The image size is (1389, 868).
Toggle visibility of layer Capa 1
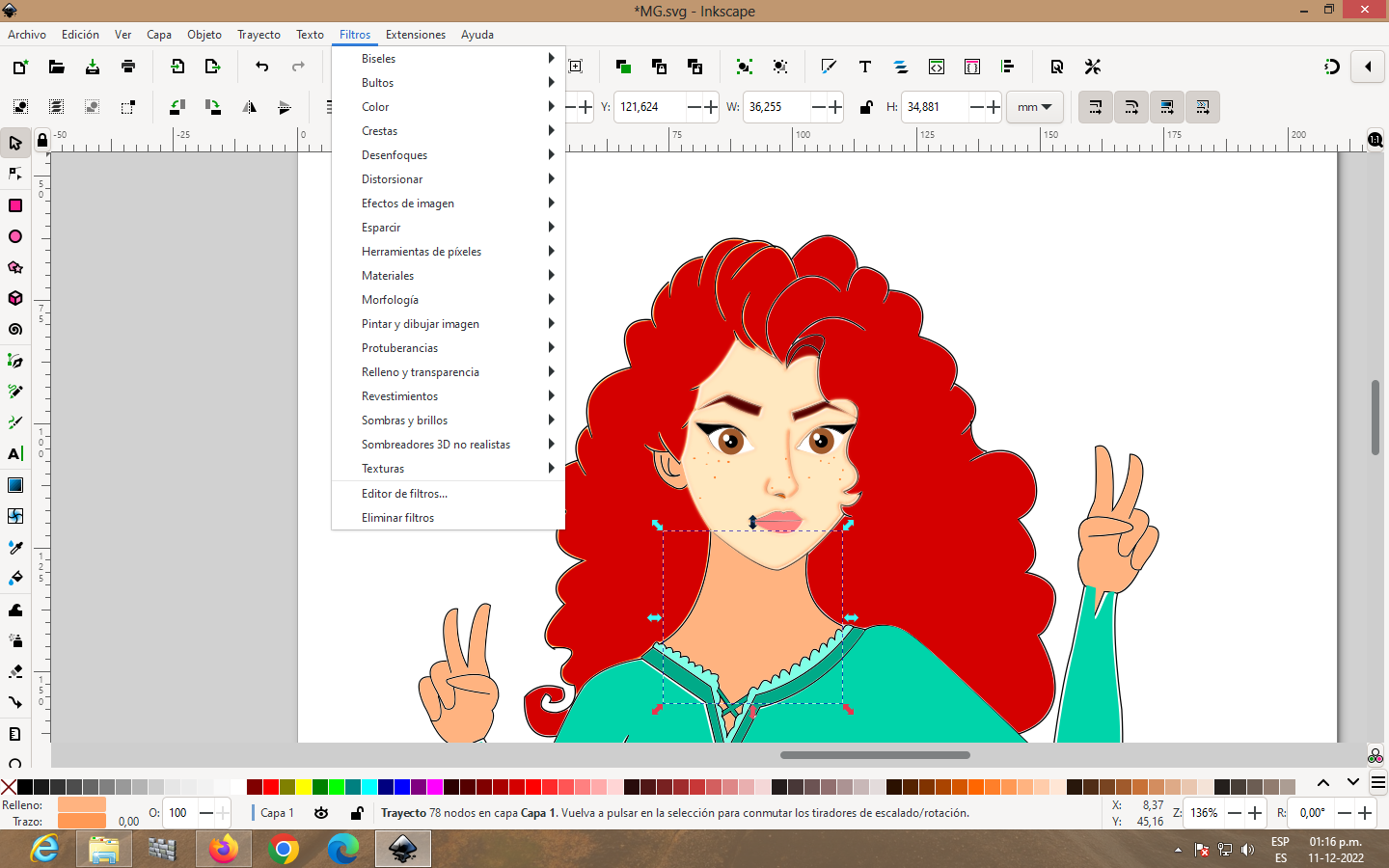click(x=321, y=813)
